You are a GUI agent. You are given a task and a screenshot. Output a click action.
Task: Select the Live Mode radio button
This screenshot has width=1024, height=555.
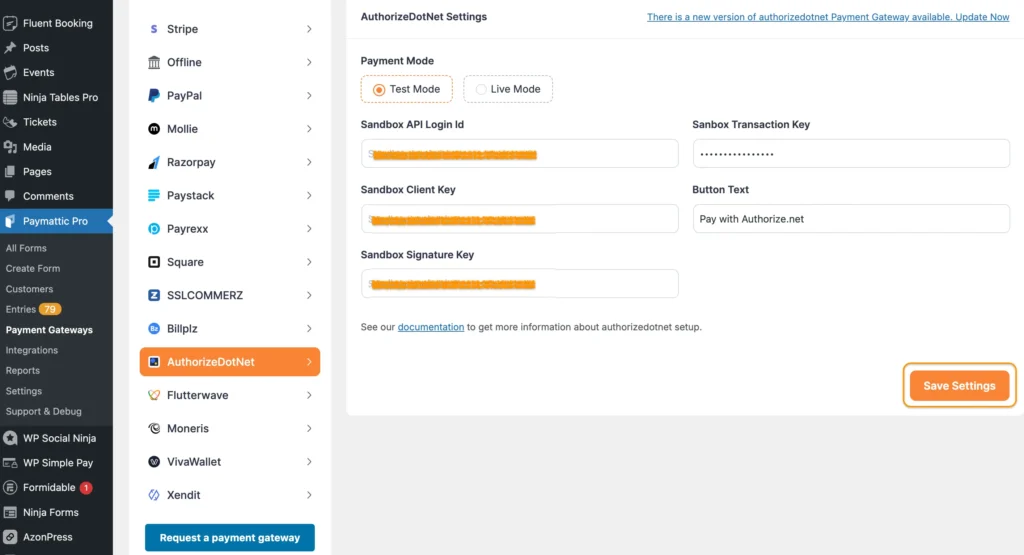coord(481,89)
